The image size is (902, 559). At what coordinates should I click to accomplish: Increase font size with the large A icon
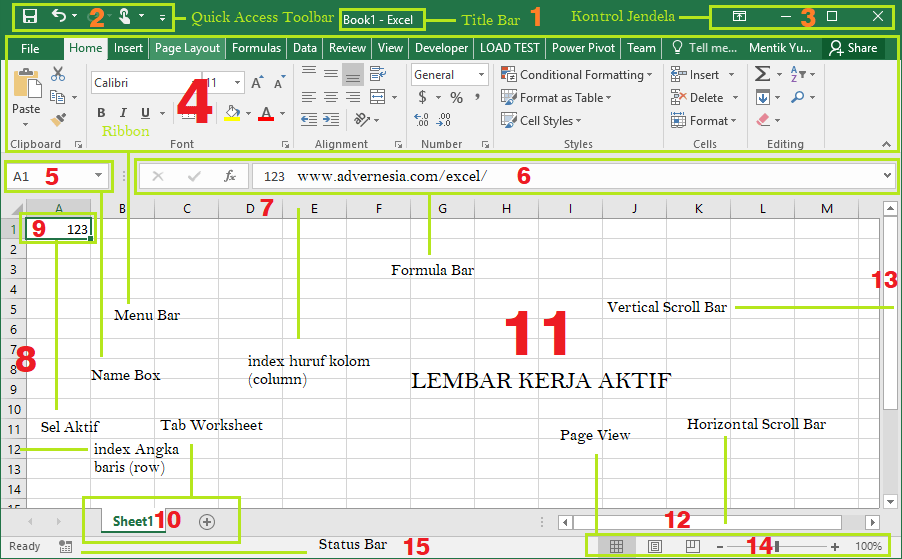click(x=257, y=82)
